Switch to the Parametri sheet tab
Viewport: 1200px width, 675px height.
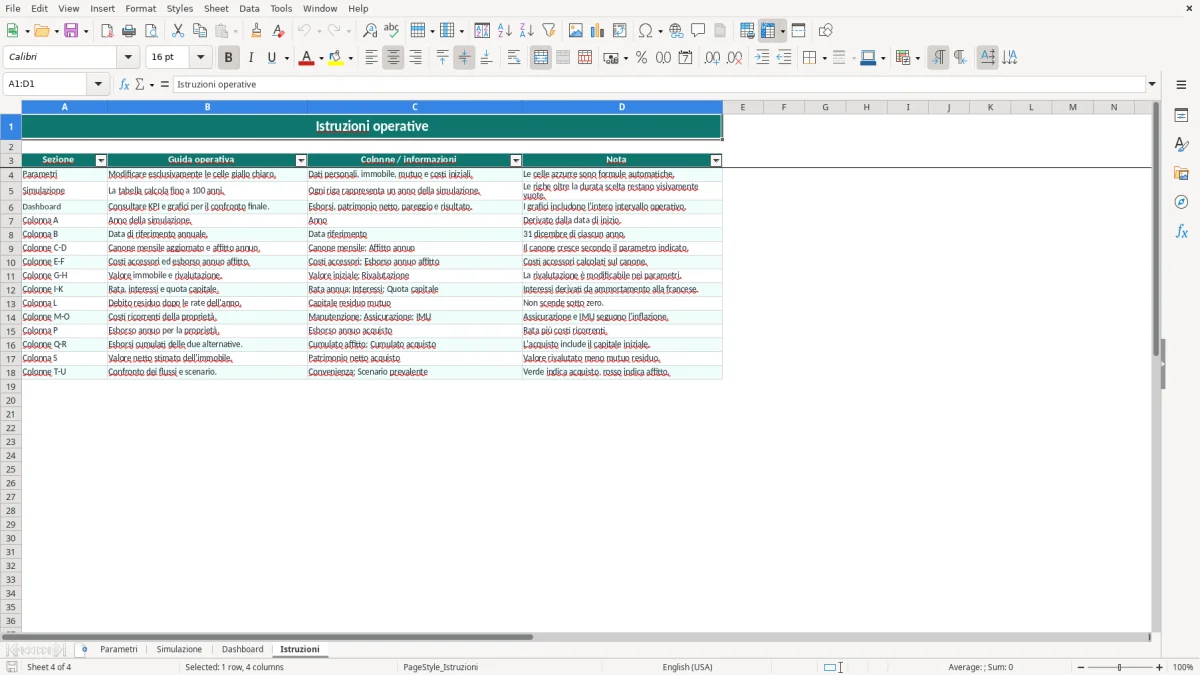119,649
